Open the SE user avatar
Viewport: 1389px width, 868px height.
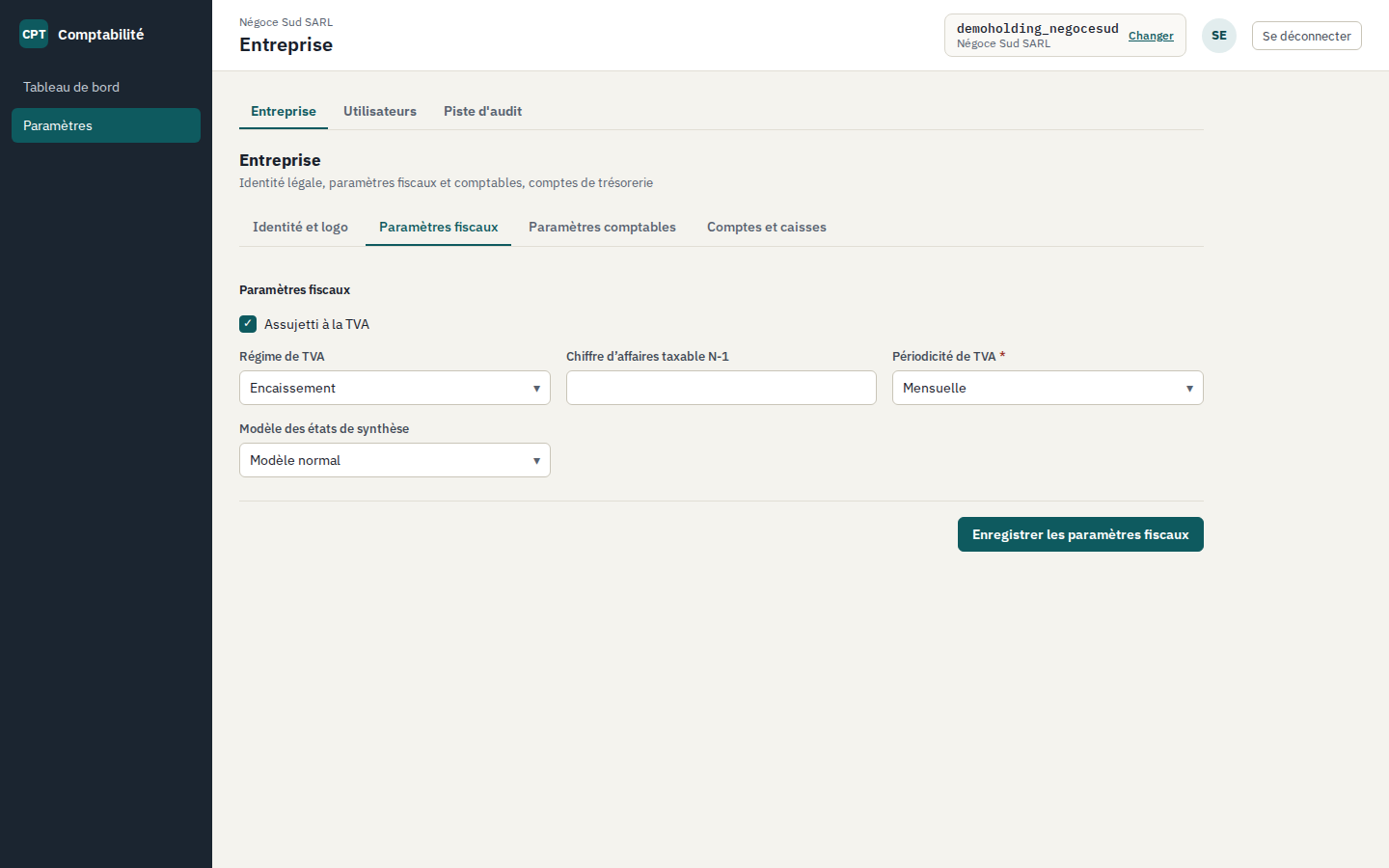click(x=1219, y=36)
